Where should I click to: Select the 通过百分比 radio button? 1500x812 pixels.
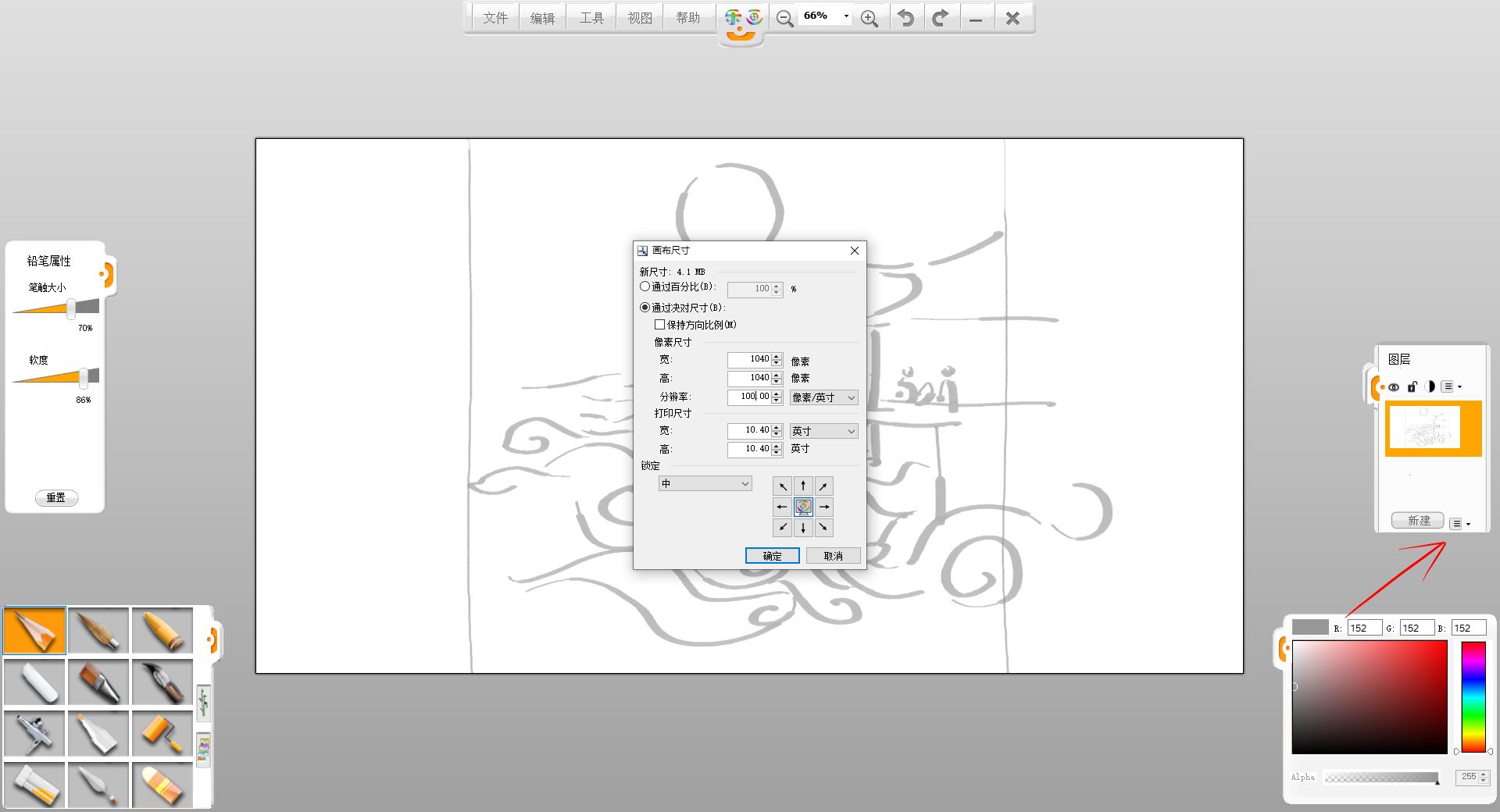(x=645, y=287)
